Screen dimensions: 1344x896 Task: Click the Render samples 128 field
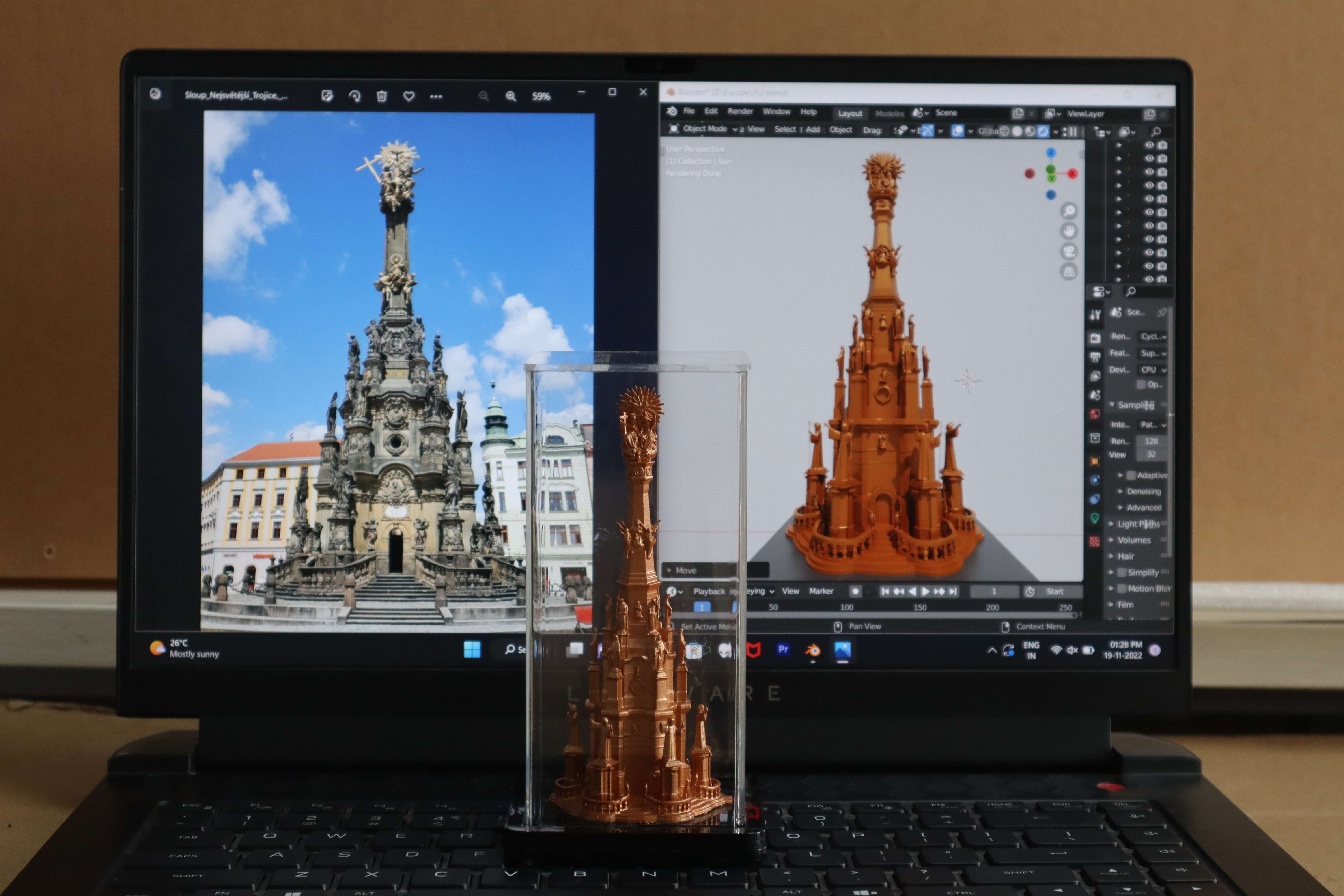[1152, 441]
